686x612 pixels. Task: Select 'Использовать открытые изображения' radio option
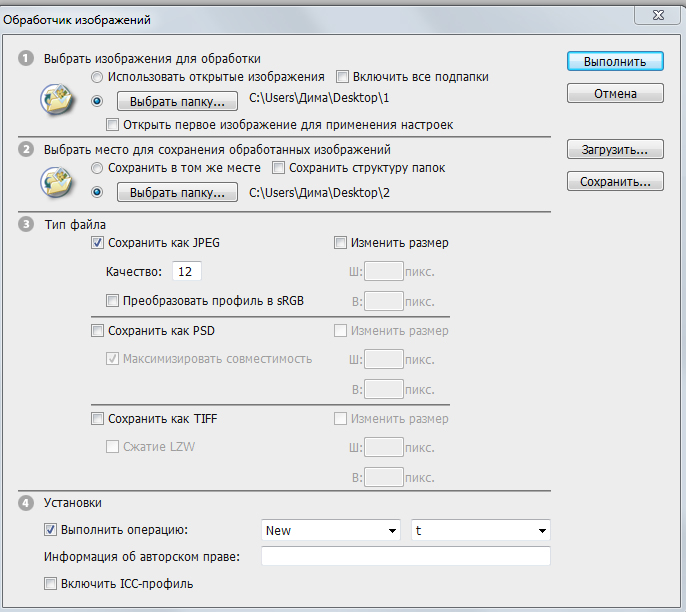tap(97, 77)
